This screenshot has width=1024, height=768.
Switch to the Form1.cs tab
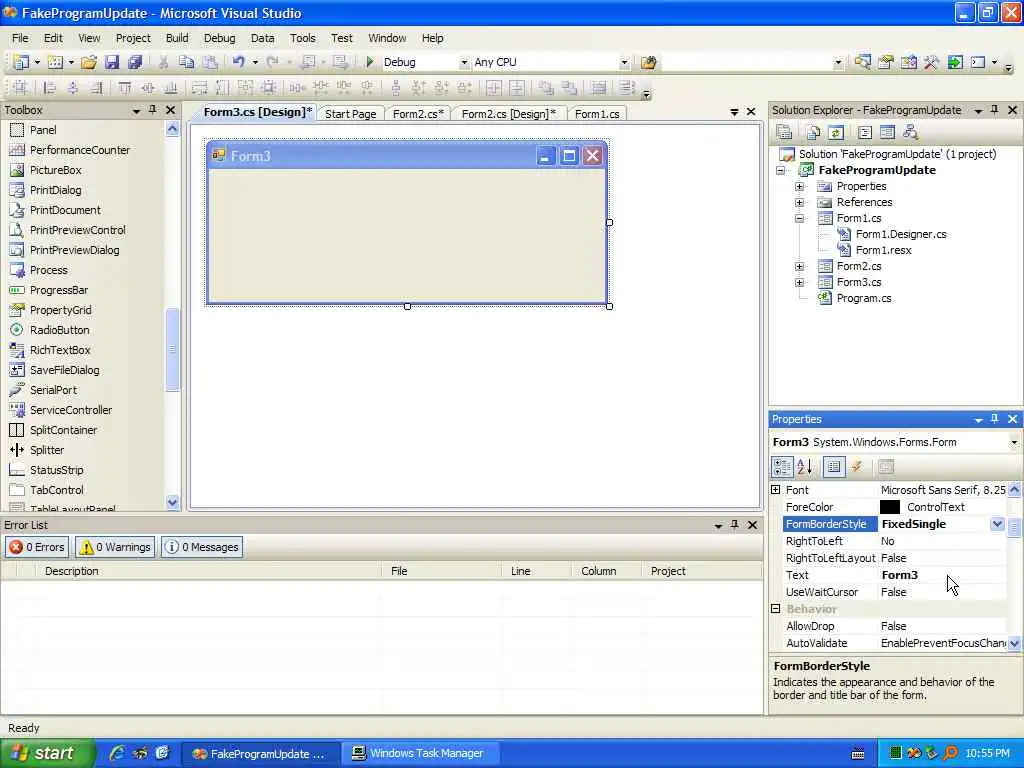[x=597, y=114]
